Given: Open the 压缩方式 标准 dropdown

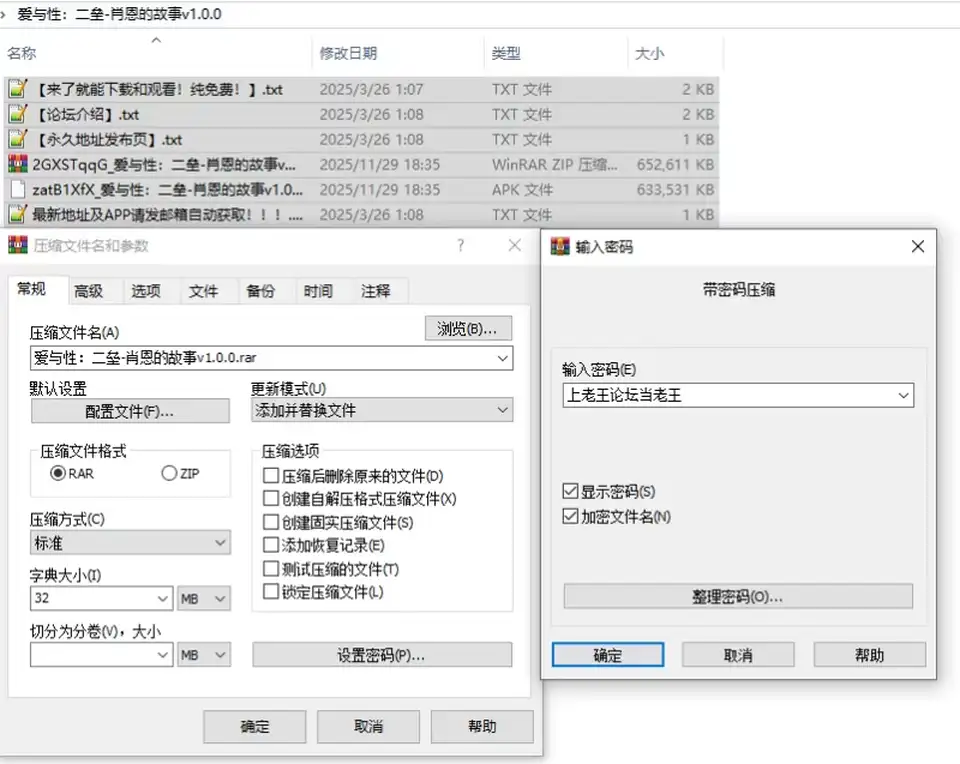Looking at the screenshot, I should (130, 542).
